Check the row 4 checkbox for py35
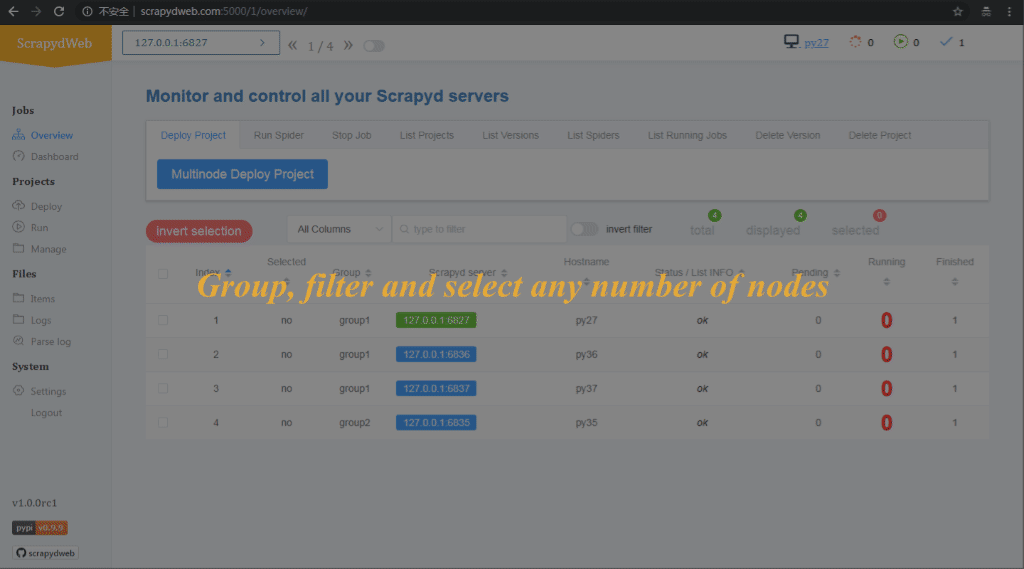Image resolution: width=1024 pixels, height=569 pixels. pyautogui.click(x=163, y=423)
